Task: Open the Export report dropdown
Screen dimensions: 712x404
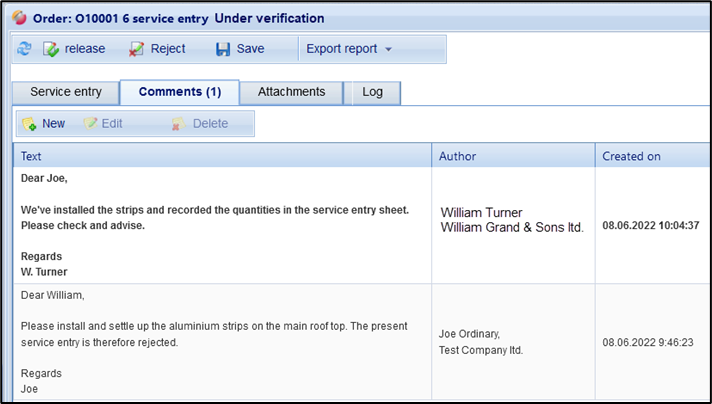Action: point(349,49)
